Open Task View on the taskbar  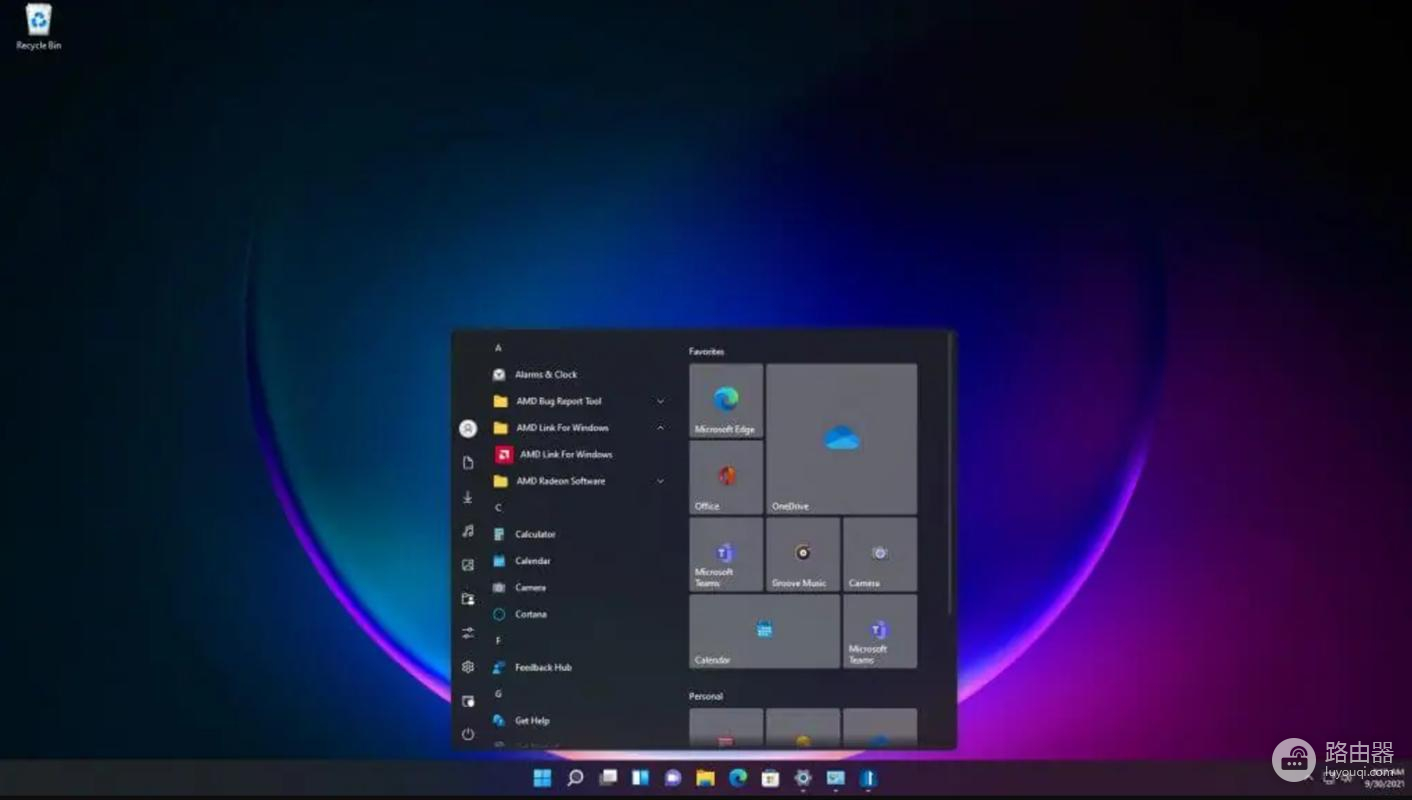(x=608, y=778)
